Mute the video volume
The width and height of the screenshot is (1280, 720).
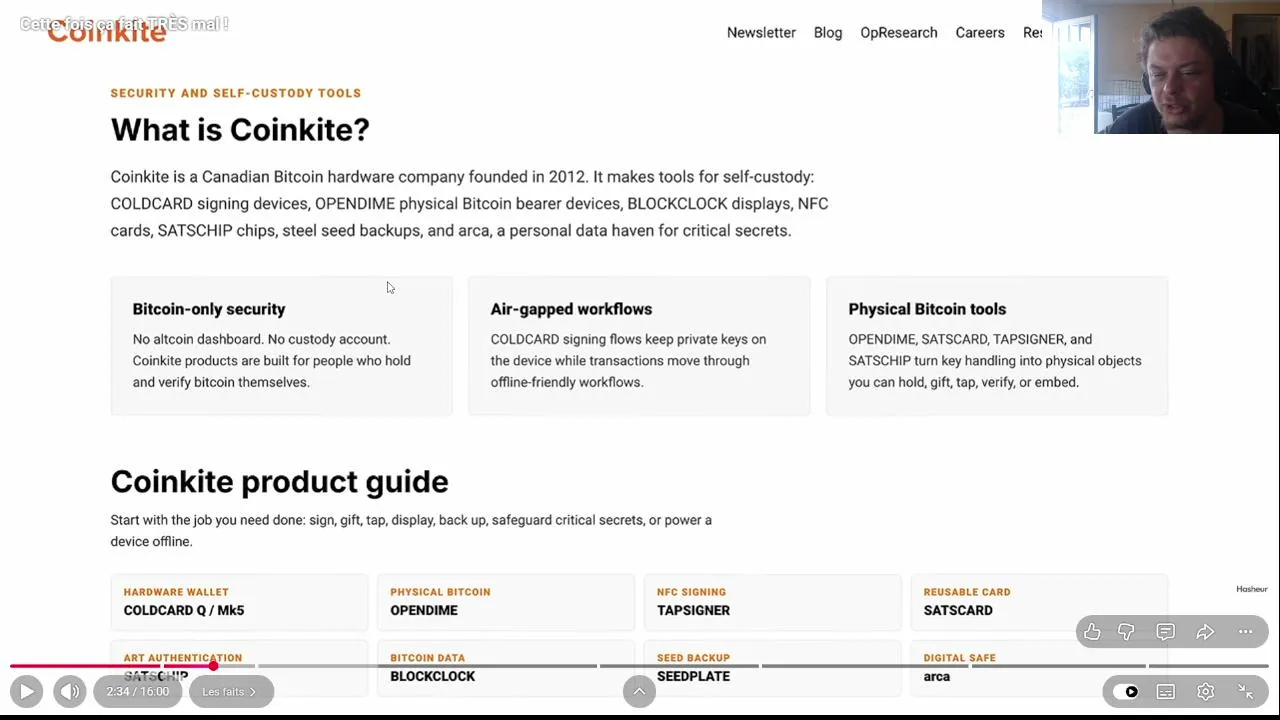[70, 691]
